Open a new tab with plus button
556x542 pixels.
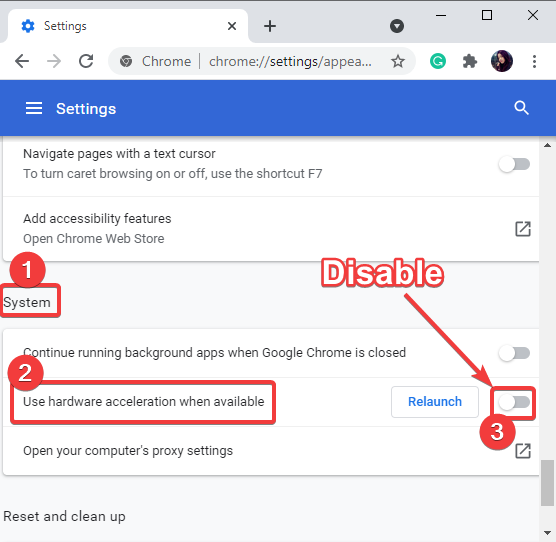coord(270,26)
